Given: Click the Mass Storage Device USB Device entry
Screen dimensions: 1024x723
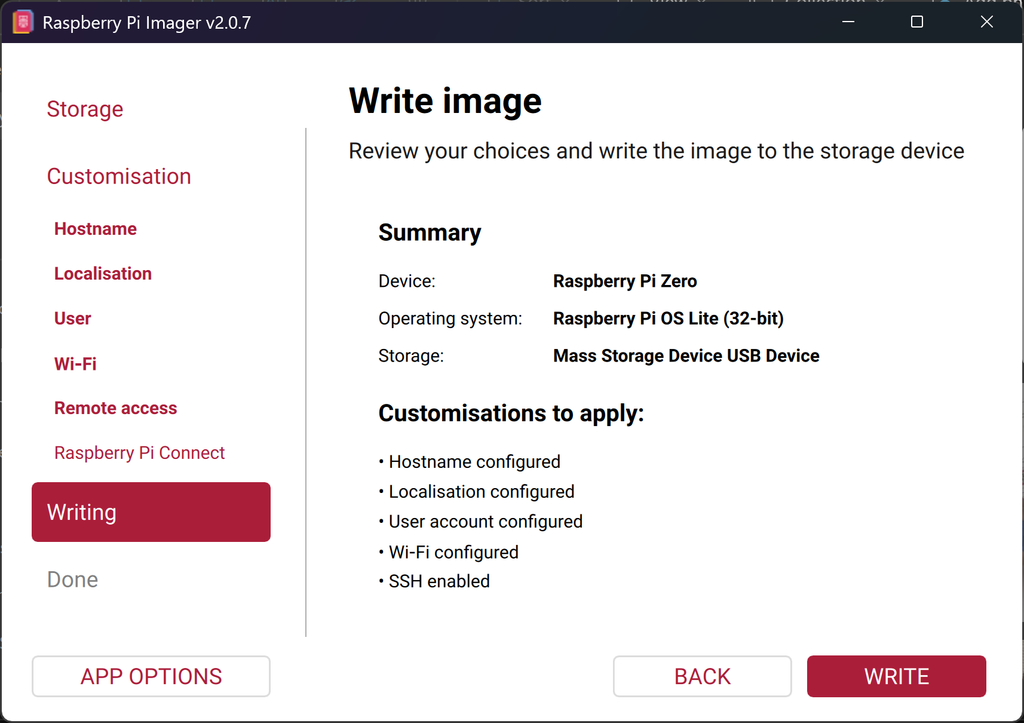Looking at the screenshot, I should point(686,356).
